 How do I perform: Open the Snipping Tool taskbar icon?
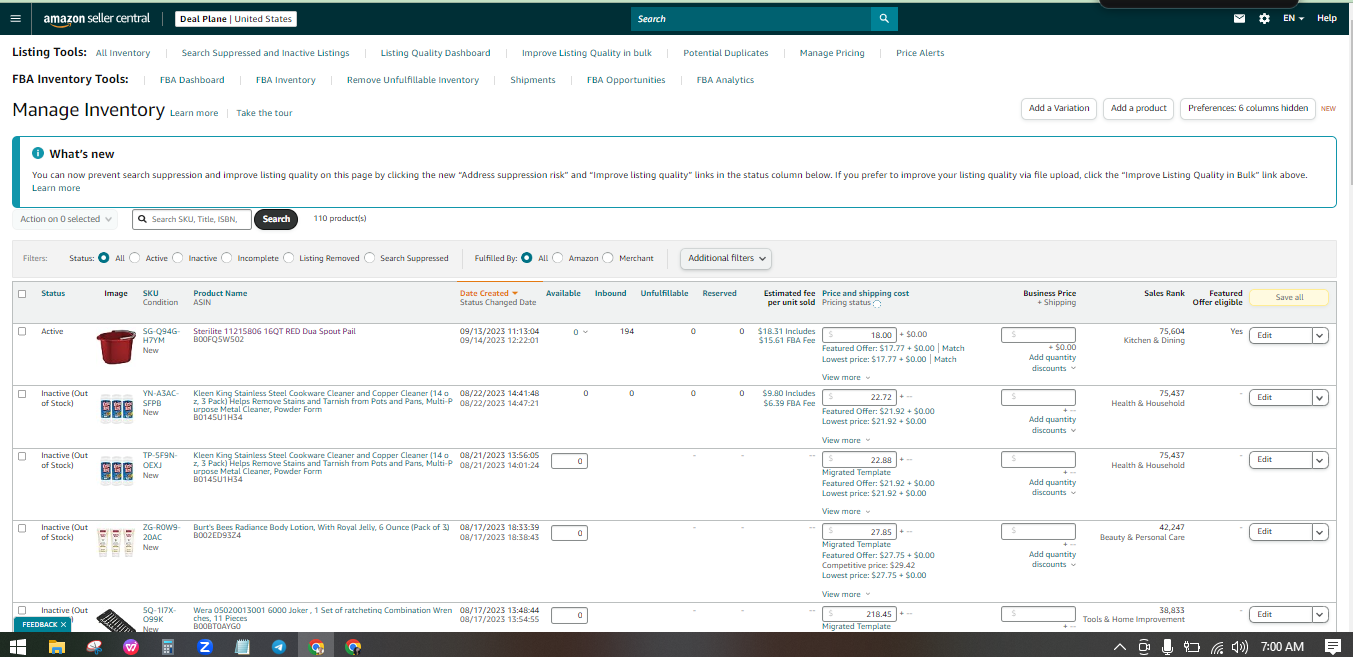click(x=95, y=647)
